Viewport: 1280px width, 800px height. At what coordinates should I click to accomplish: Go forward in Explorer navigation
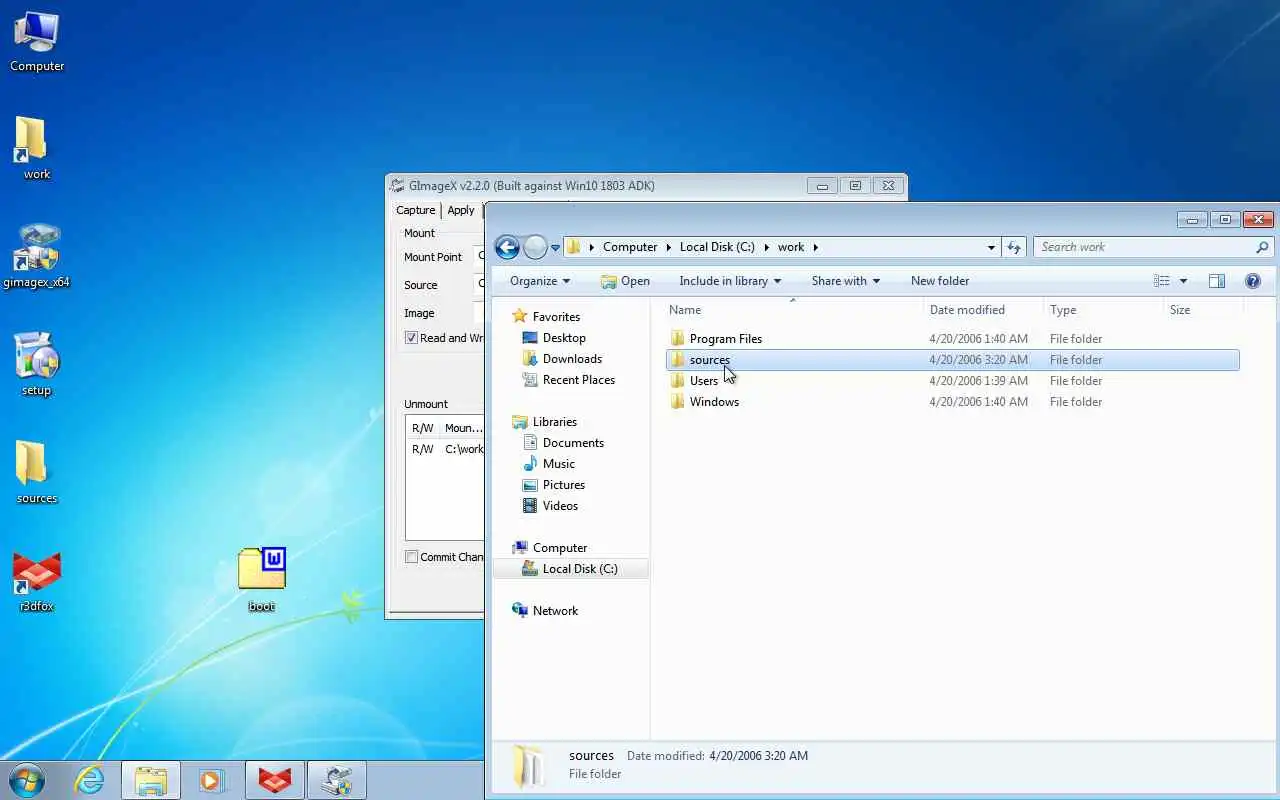point(535,247)
